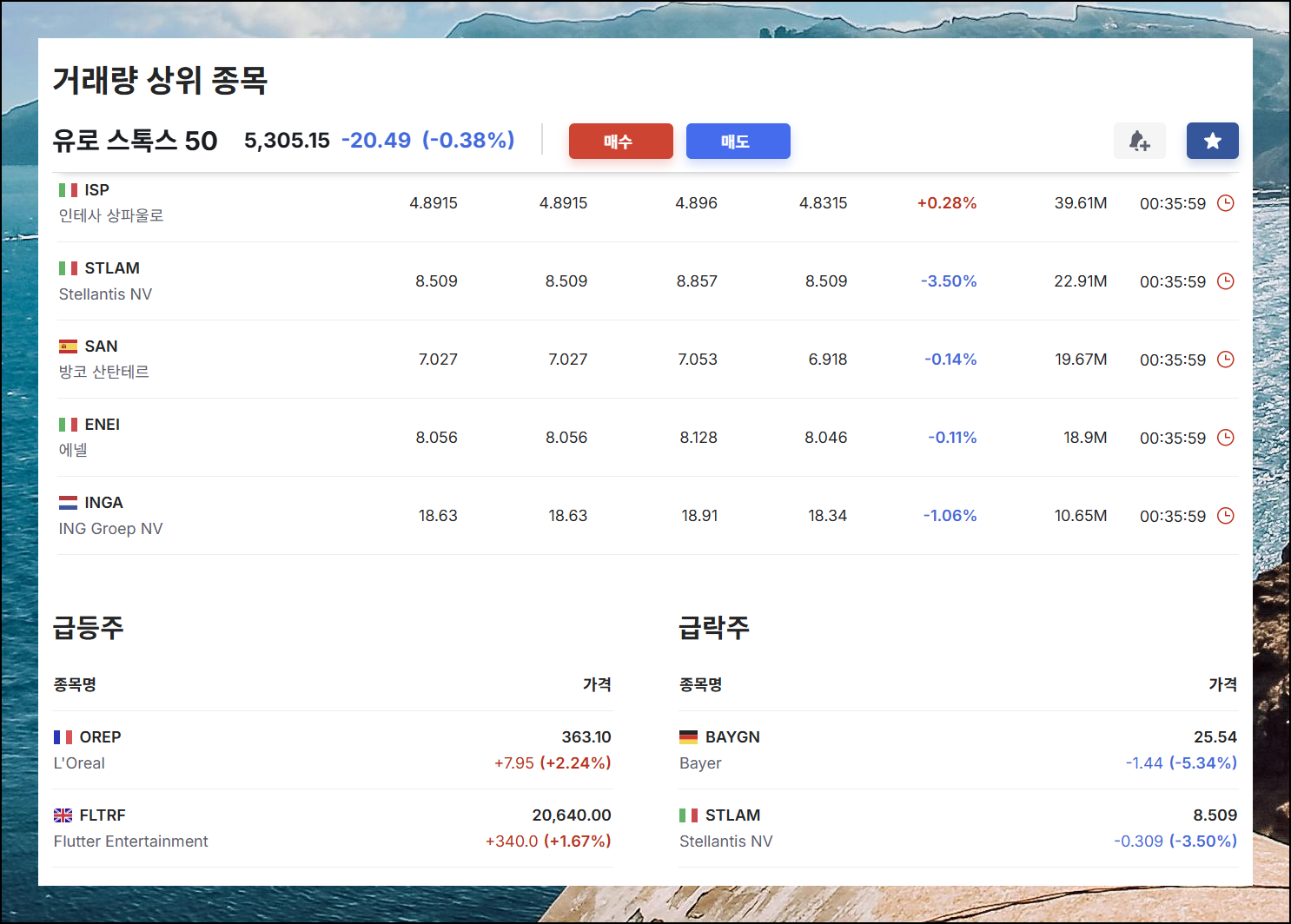Click INGA's change value -1.06%
1291x924 pixels.
[x=950, y=516]
